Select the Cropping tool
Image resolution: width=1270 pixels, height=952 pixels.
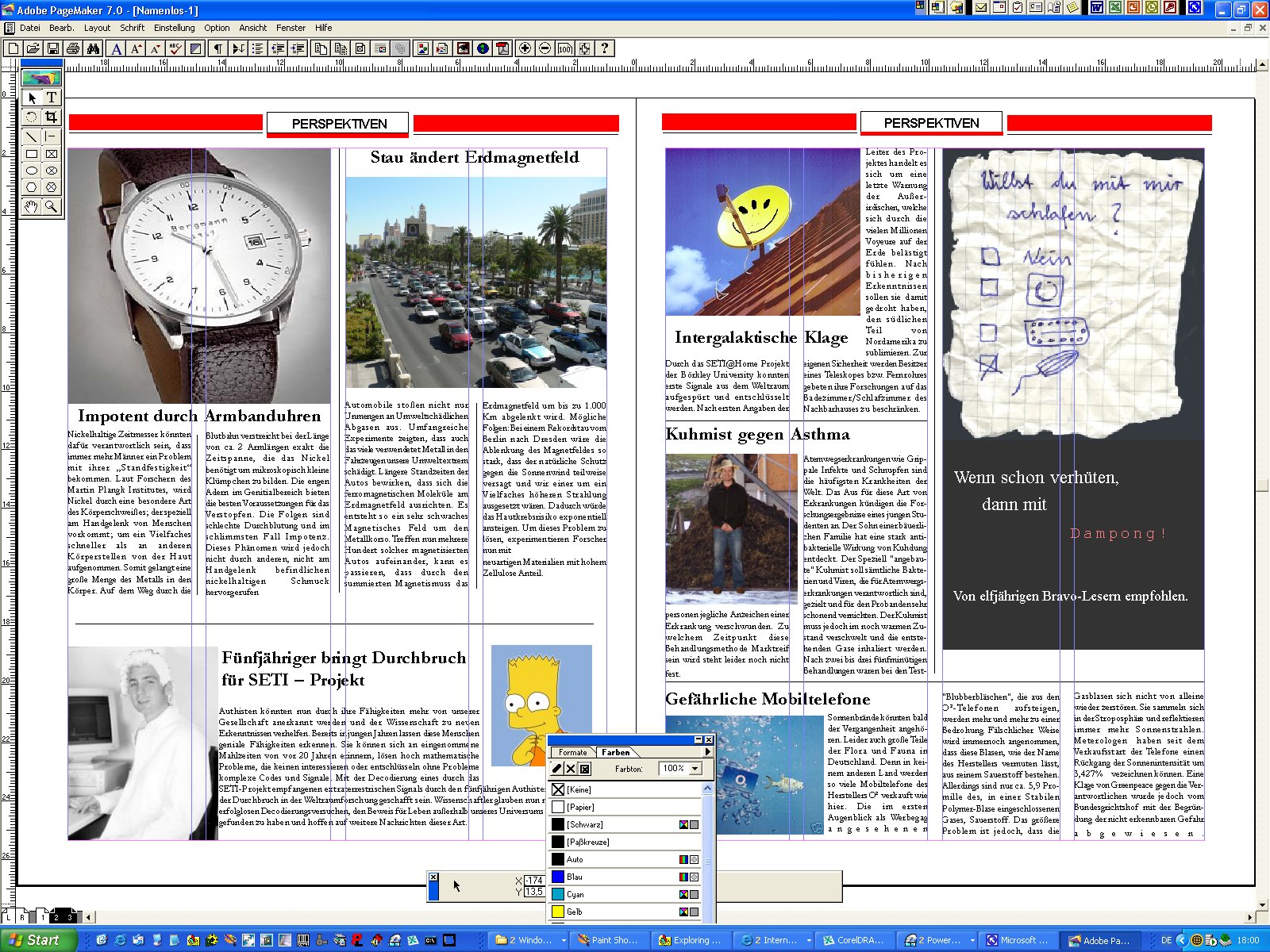pos(52,117)
